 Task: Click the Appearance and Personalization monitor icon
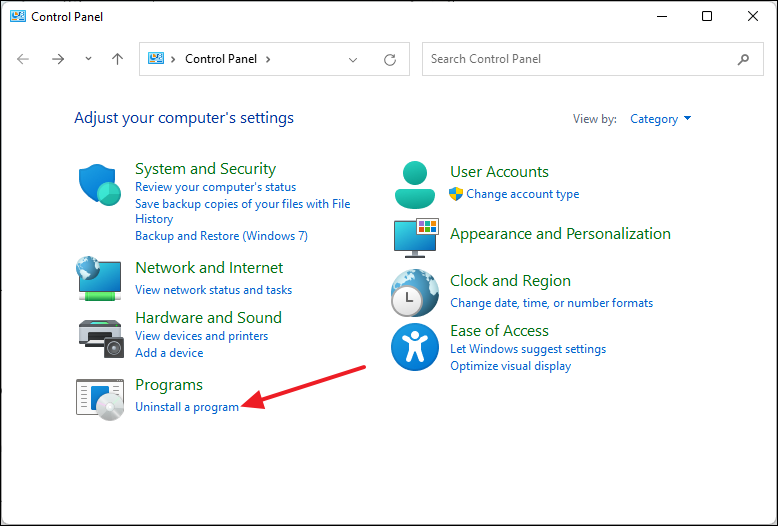point(416,238)
